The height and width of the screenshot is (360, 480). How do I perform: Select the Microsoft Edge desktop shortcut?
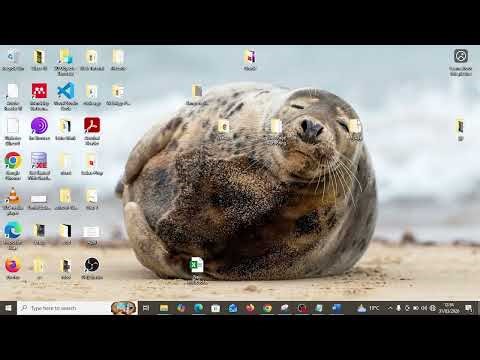[13, 235]
